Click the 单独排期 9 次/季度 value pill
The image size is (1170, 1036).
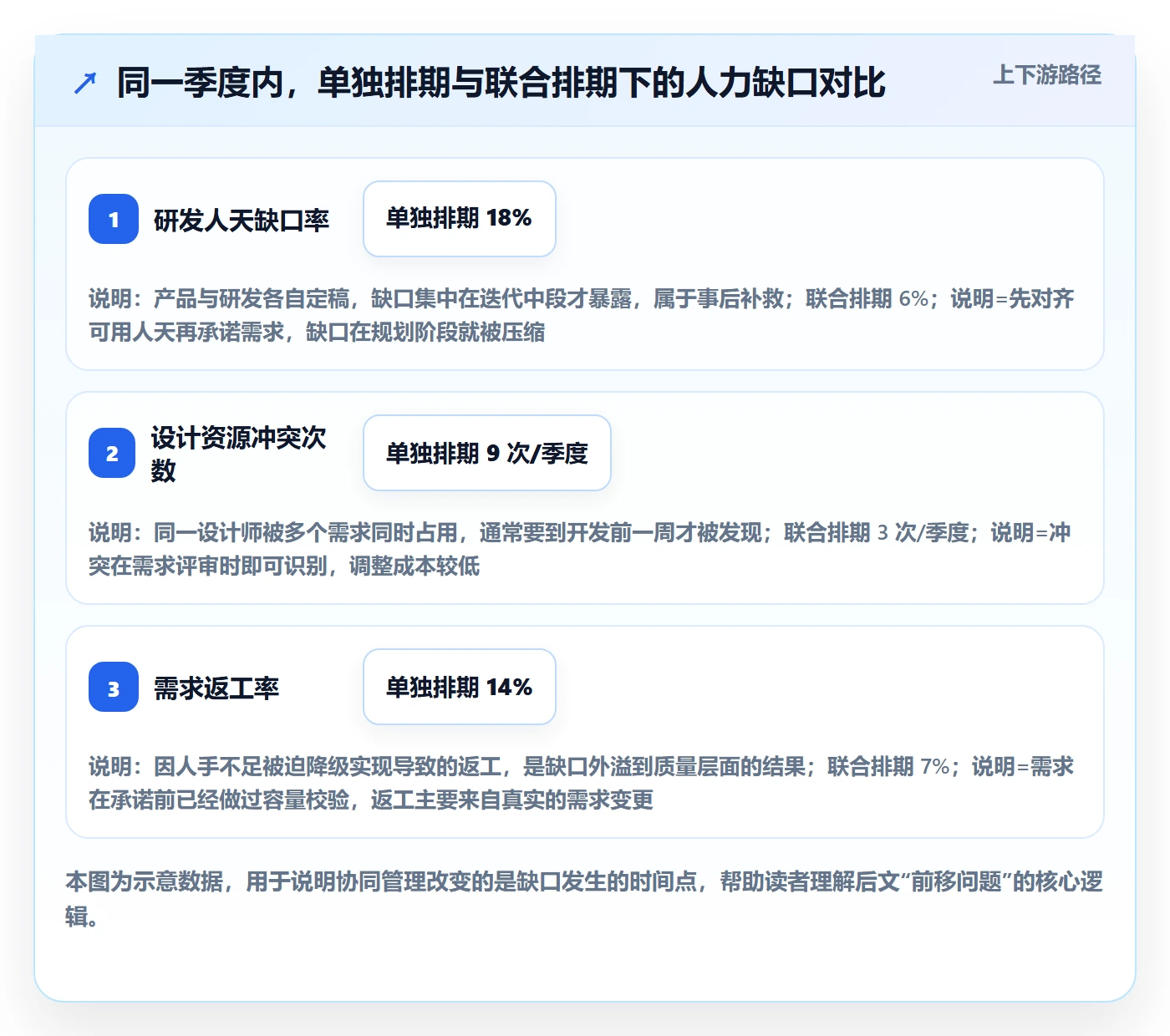[x=487, y=453]
